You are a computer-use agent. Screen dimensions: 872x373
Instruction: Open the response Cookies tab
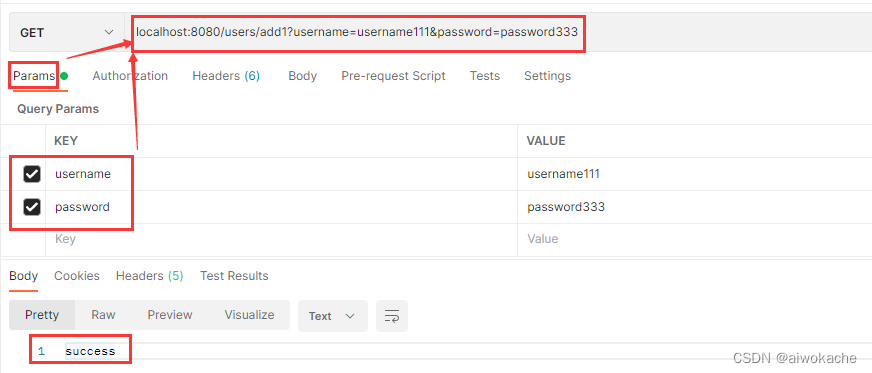(77, 276)
